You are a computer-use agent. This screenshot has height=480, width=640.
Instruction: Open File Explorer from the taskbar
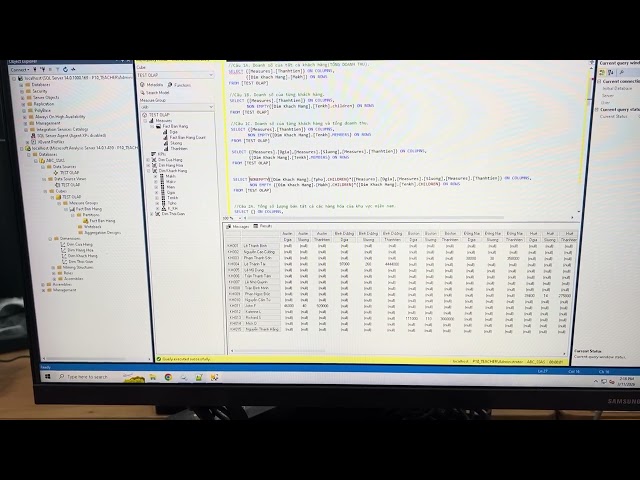pos(153,378)
